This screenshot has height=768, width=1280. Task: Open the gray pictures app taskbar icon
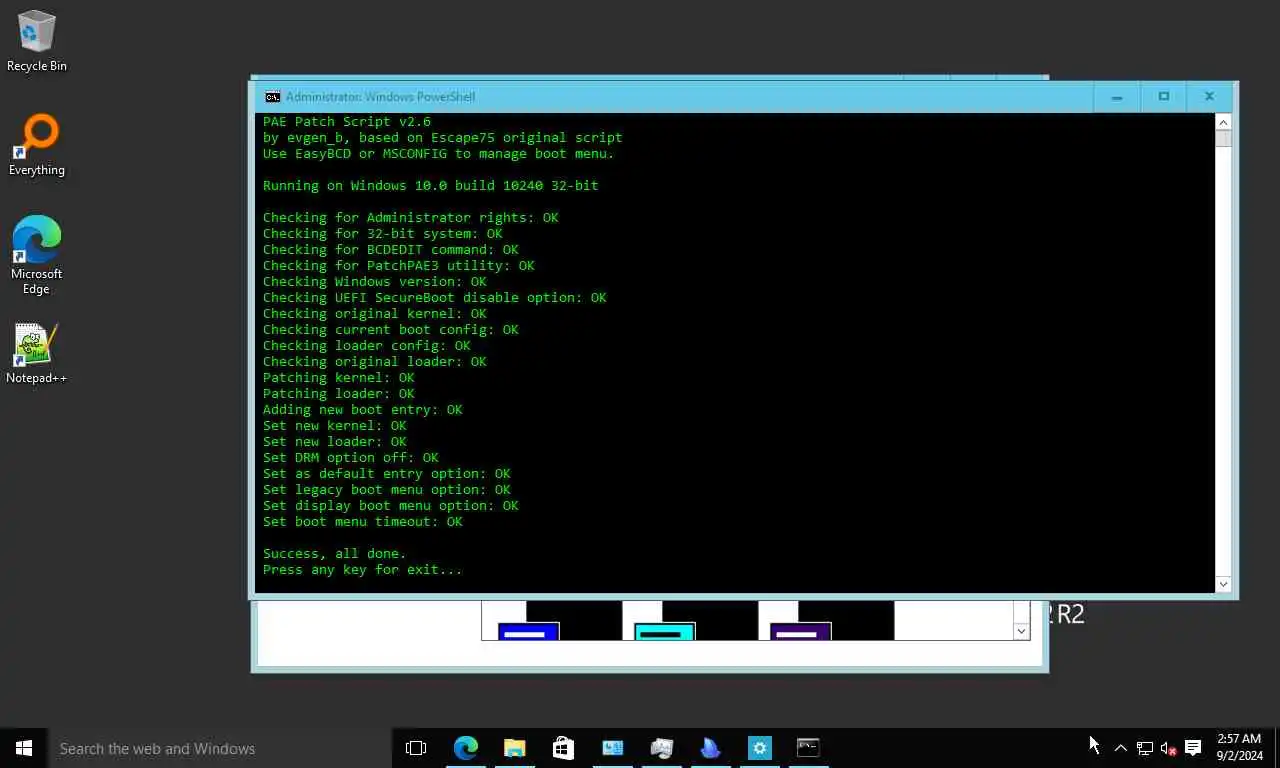[x=661, y=748]
